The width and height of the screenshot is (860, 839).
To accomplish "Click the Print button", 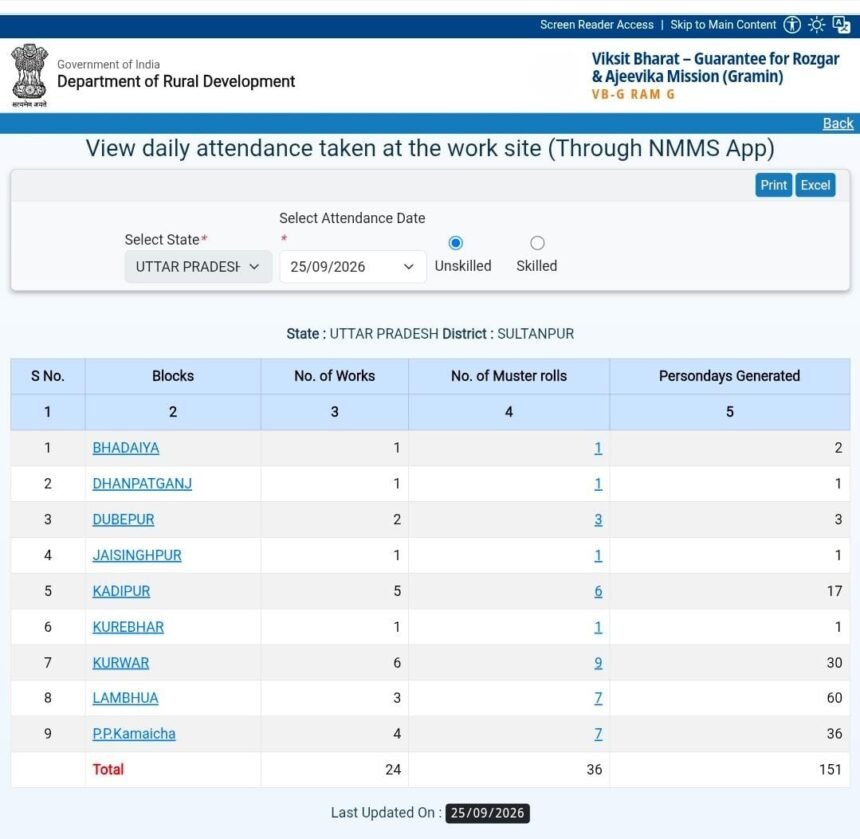I will (773, 185).
